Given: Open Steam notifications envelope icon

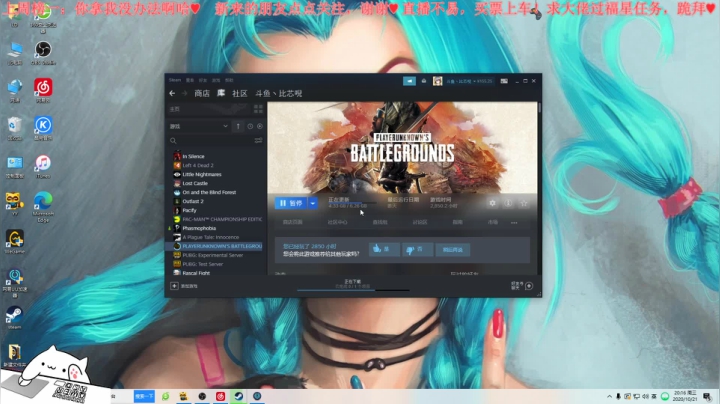Looking at the screenshot, I should point(424,81).
